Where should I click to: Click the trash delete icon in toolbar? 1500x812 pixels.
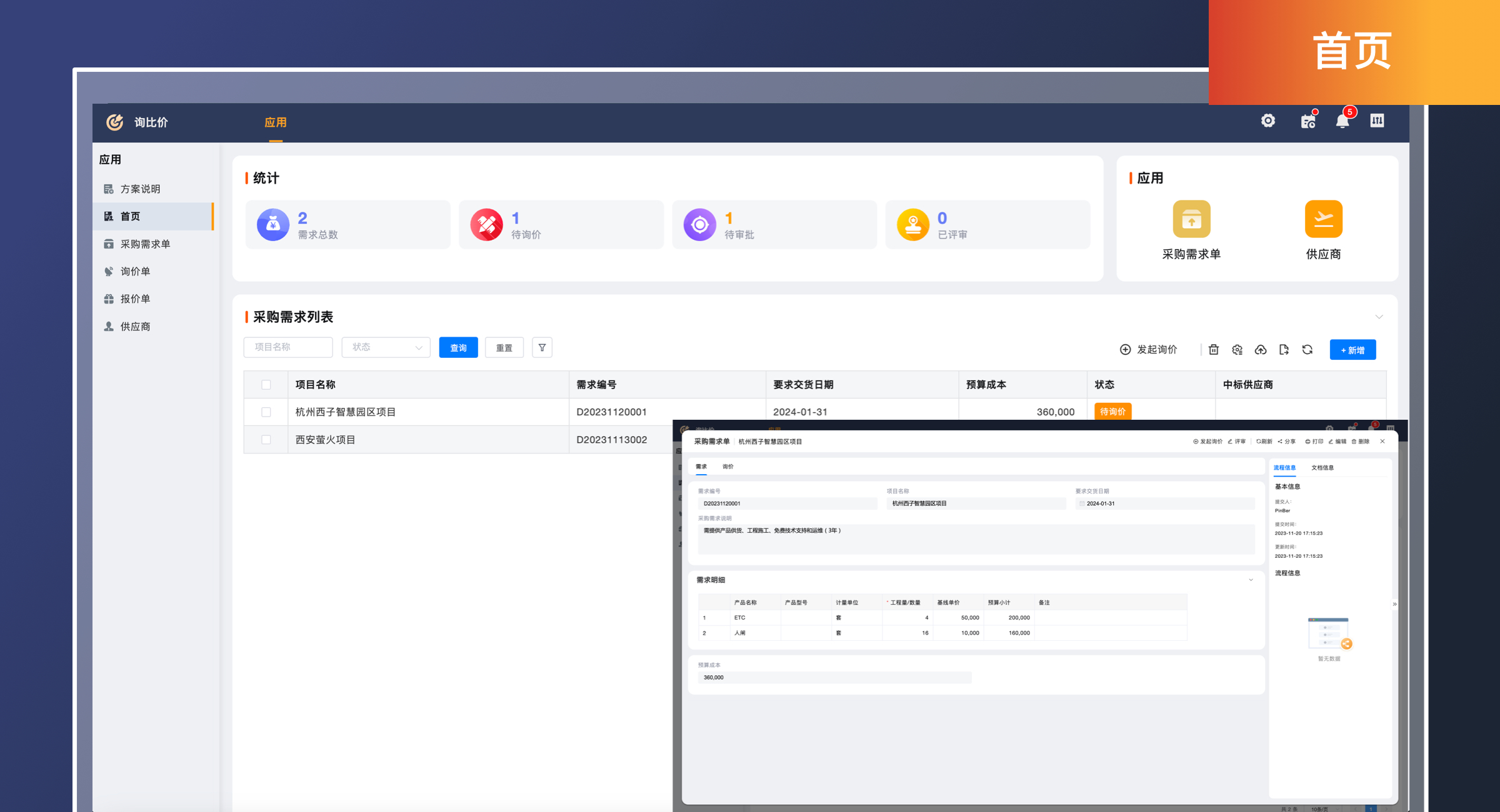(x=1214, y=350)
